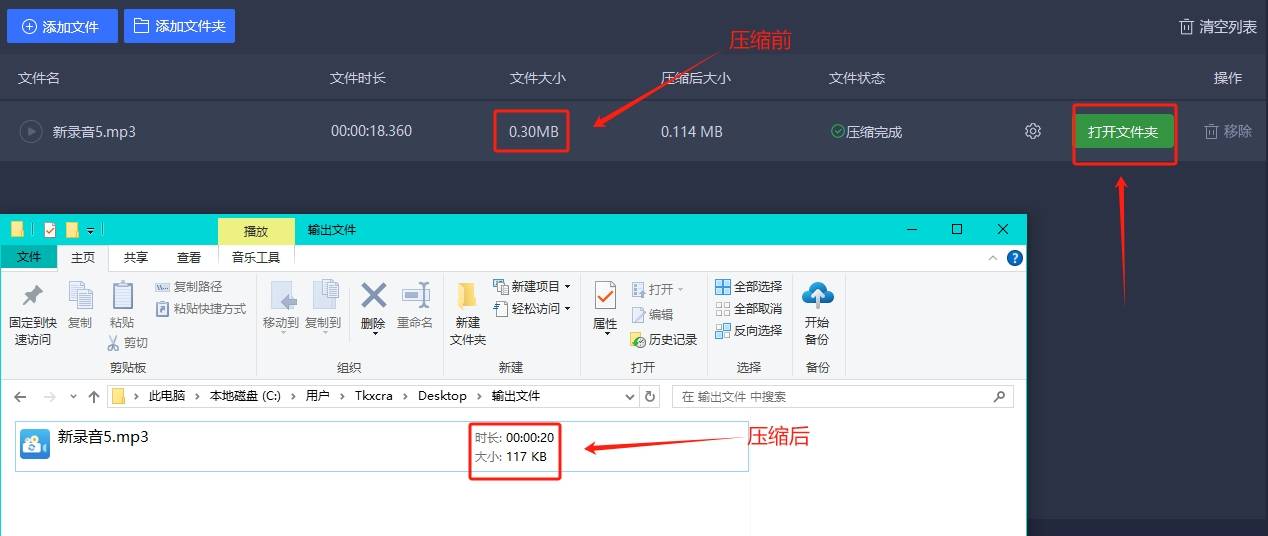Go forward with the Explorer forward arrow
Screen dimensions: 1268x536
(x=48, y=397)
